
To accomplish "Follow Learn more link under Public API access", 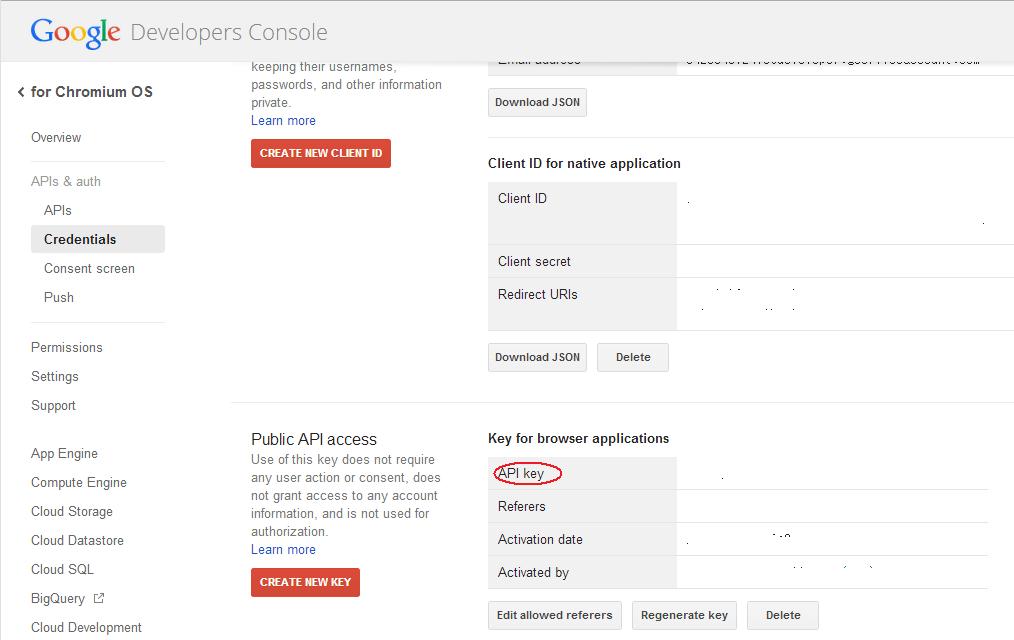I will click(x=283, y=549).
